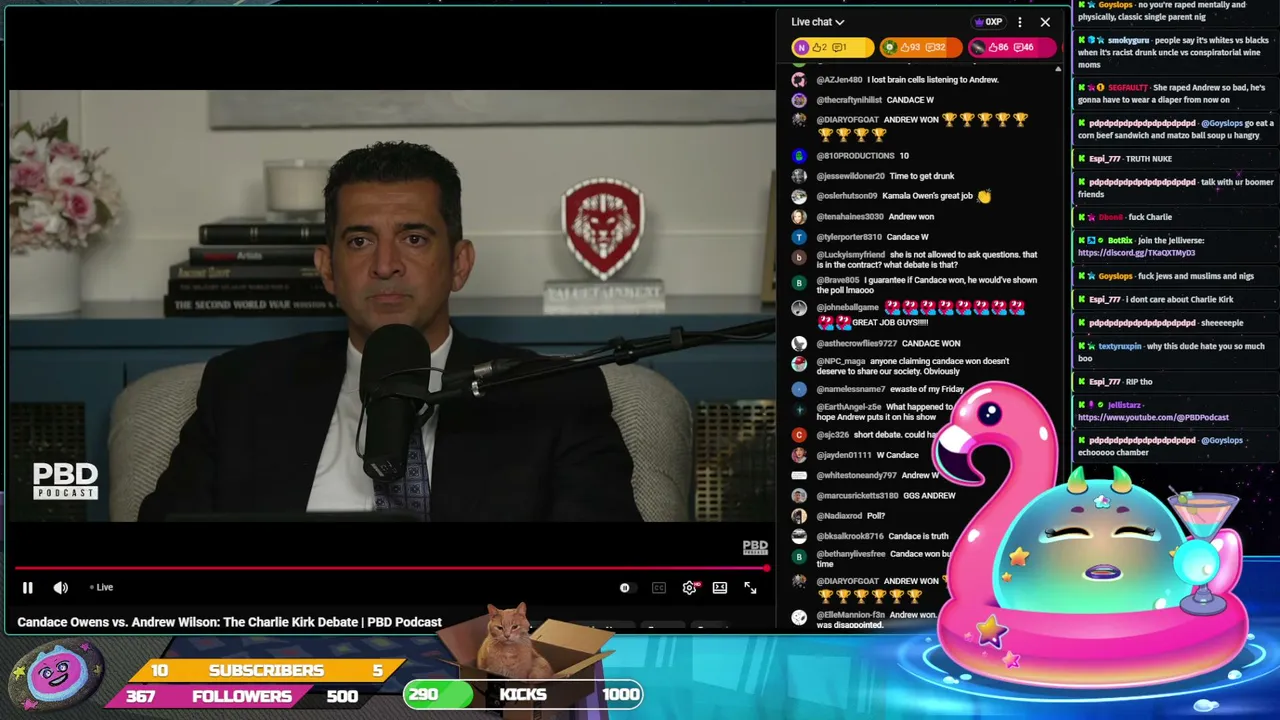The height and width of the screenshot is (720, 1280).
Task: Click @marcusricketts3180 avatar
Action: (799, 496)
